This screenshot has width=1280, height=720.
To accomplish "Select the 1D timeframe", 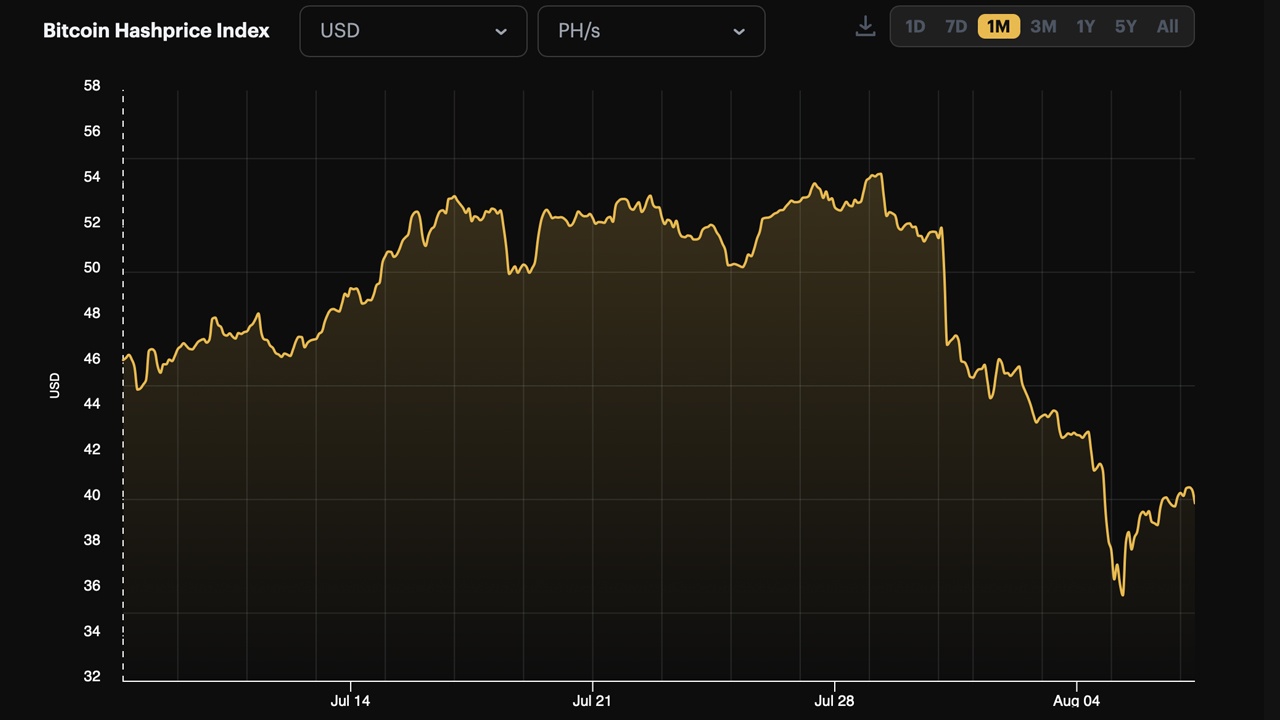I will point(915,26).
